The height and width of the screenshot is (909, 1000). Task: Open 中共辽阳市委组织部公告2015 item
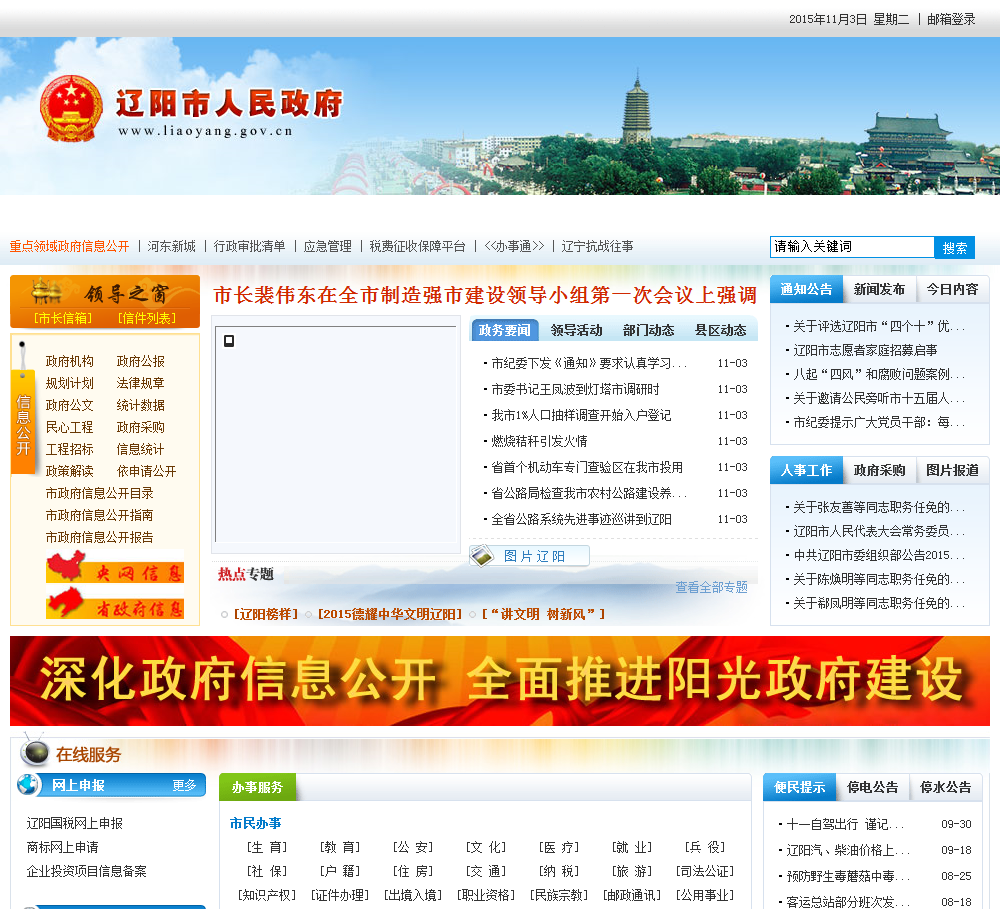[x=879, y=555]
